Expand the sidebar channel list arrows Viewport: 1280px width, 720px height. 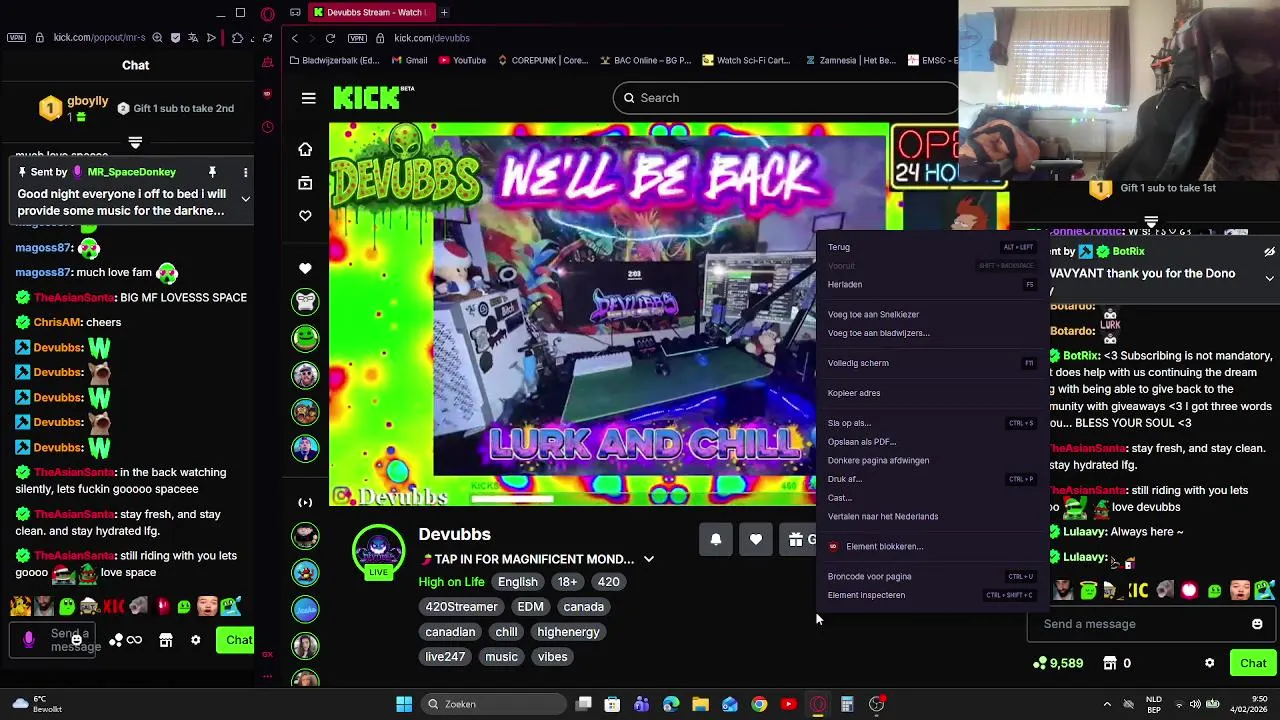coord(305,502)
